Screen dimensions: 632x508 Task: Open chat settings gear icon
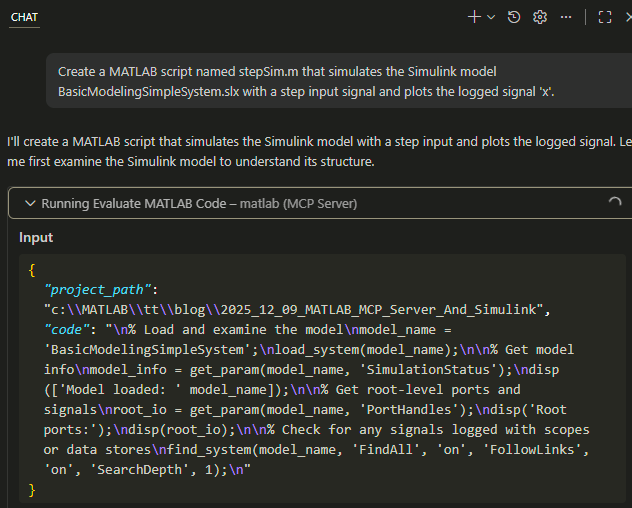(540, 17)
